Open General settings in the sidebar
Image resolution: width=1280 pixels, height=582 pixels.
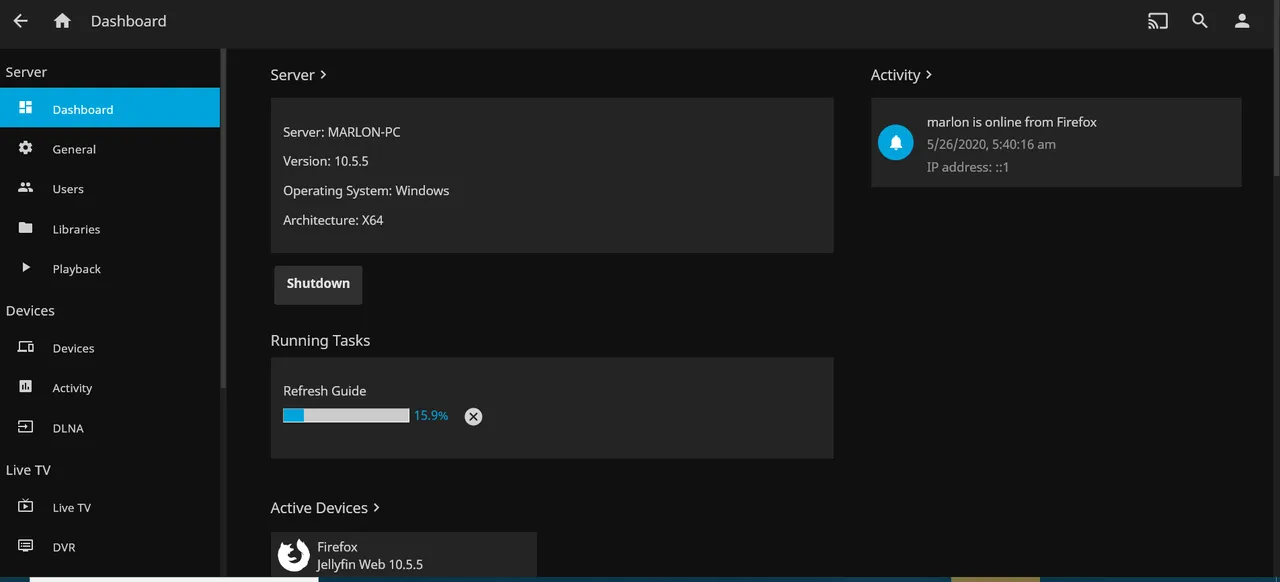(110, 148)
